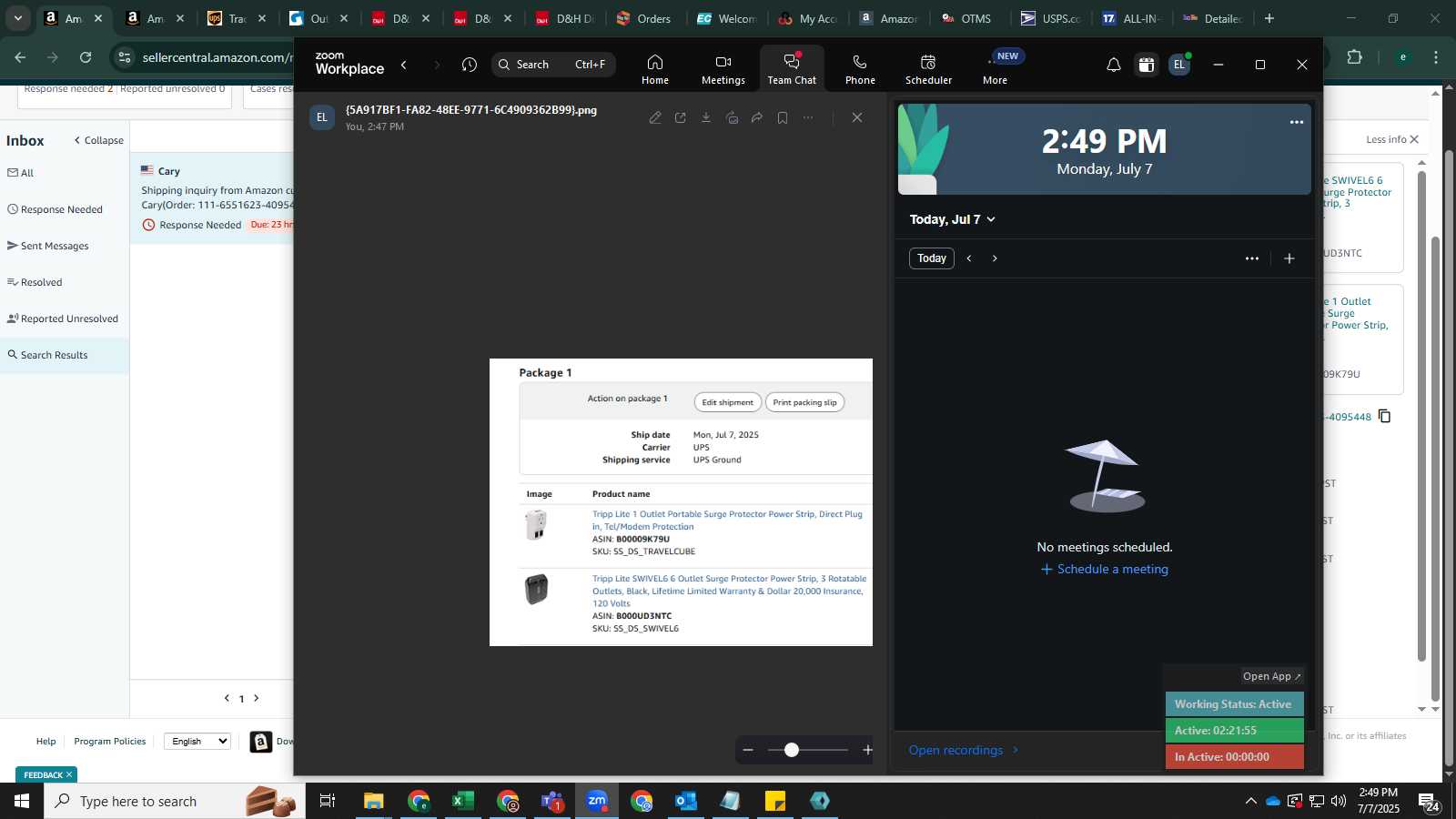Open File Explorer from taskbar
Image resolution: width=1456 pixels, height=819 pixels.
[x=374, y=801]
